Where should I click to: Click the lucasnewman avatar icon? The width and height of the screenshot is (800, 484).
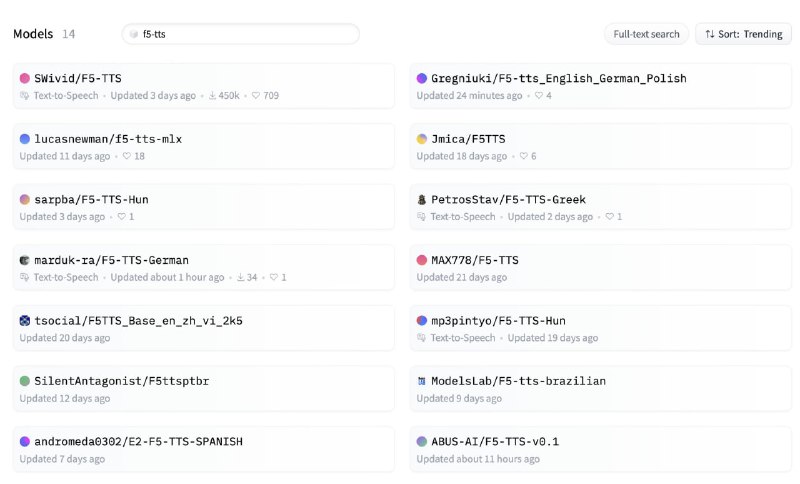24,139
